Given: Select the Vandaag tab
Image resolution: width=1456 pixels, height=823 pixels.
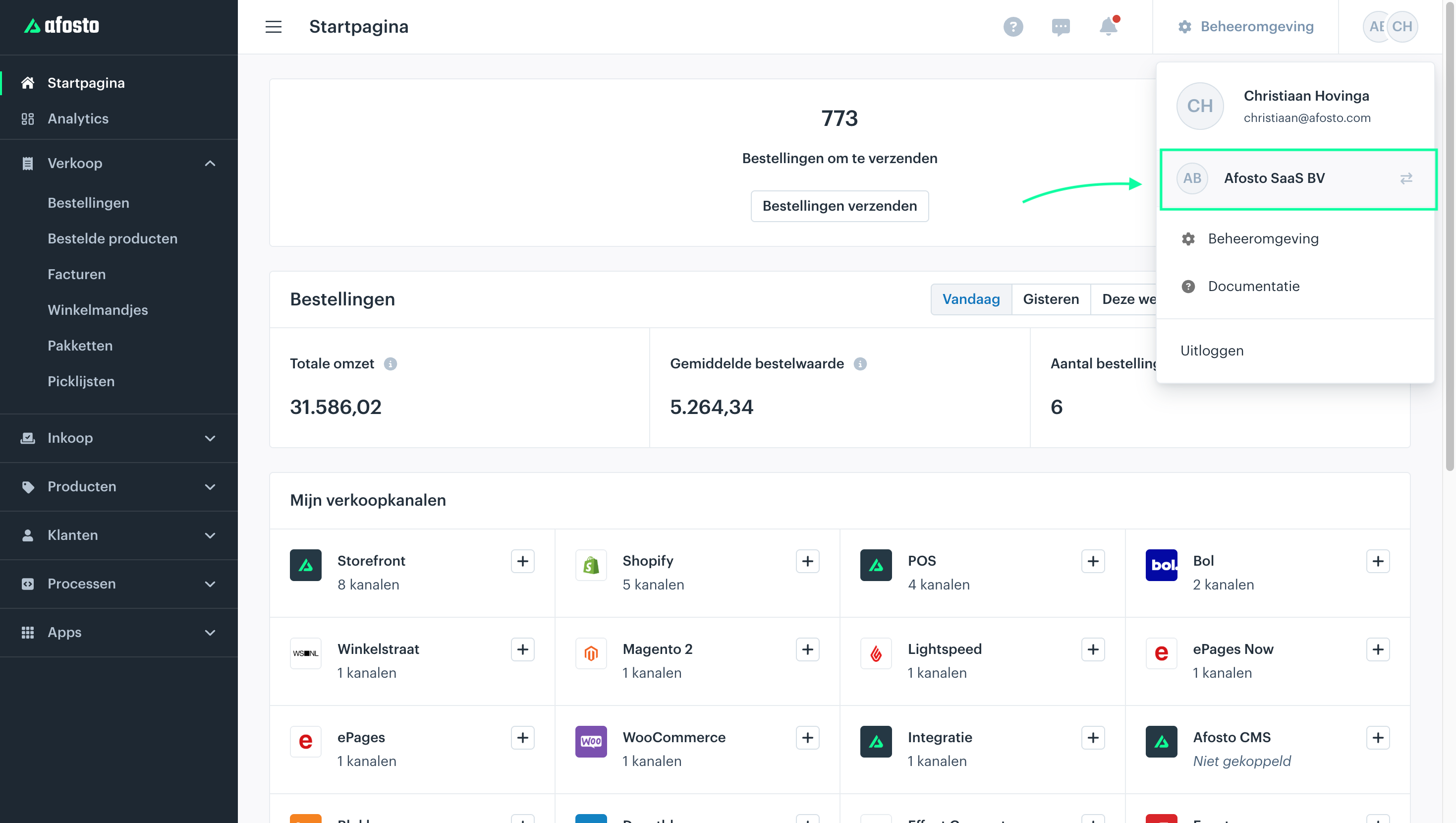Looking at the screenshot, I should click(971, 299).
